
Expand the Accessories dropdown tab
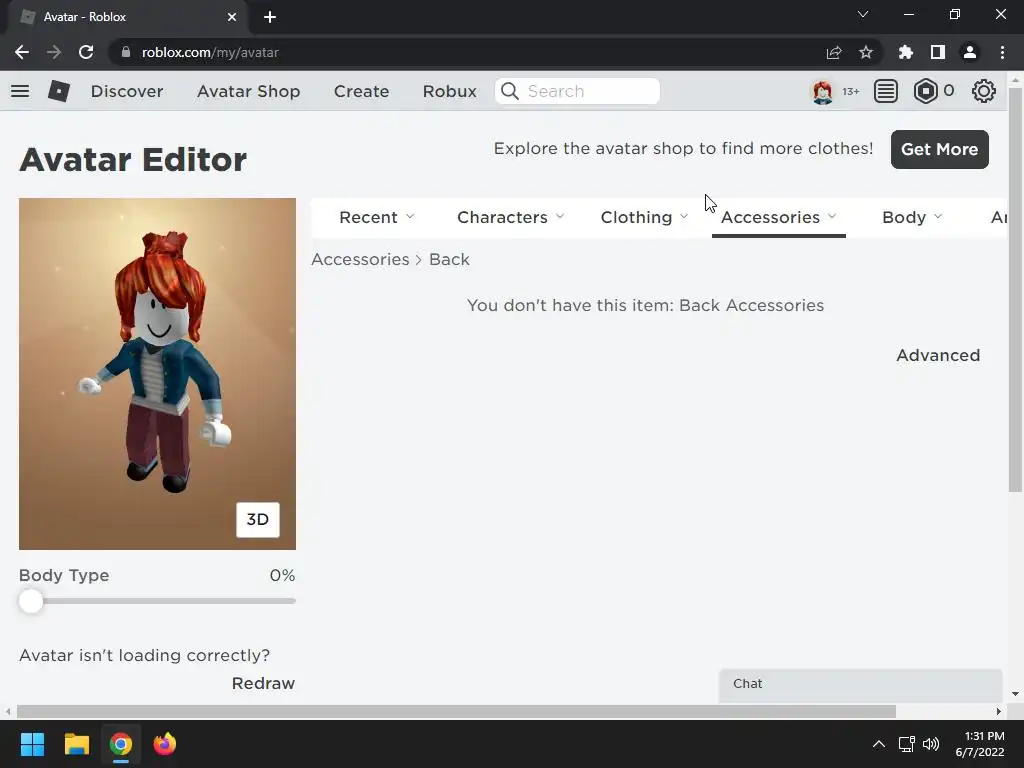[778, 217]
